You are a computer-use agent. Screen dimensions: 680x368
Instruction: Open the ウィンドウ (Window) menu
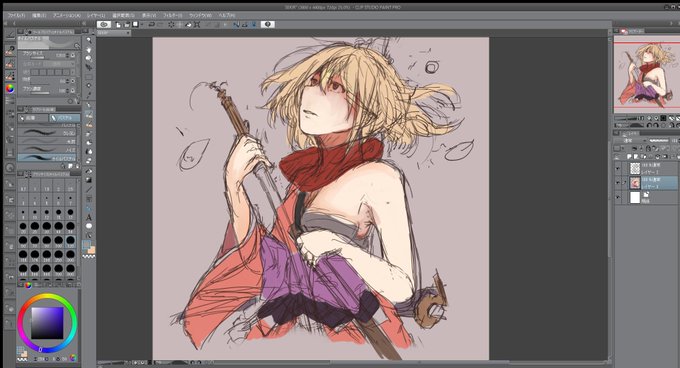point(200,15)
